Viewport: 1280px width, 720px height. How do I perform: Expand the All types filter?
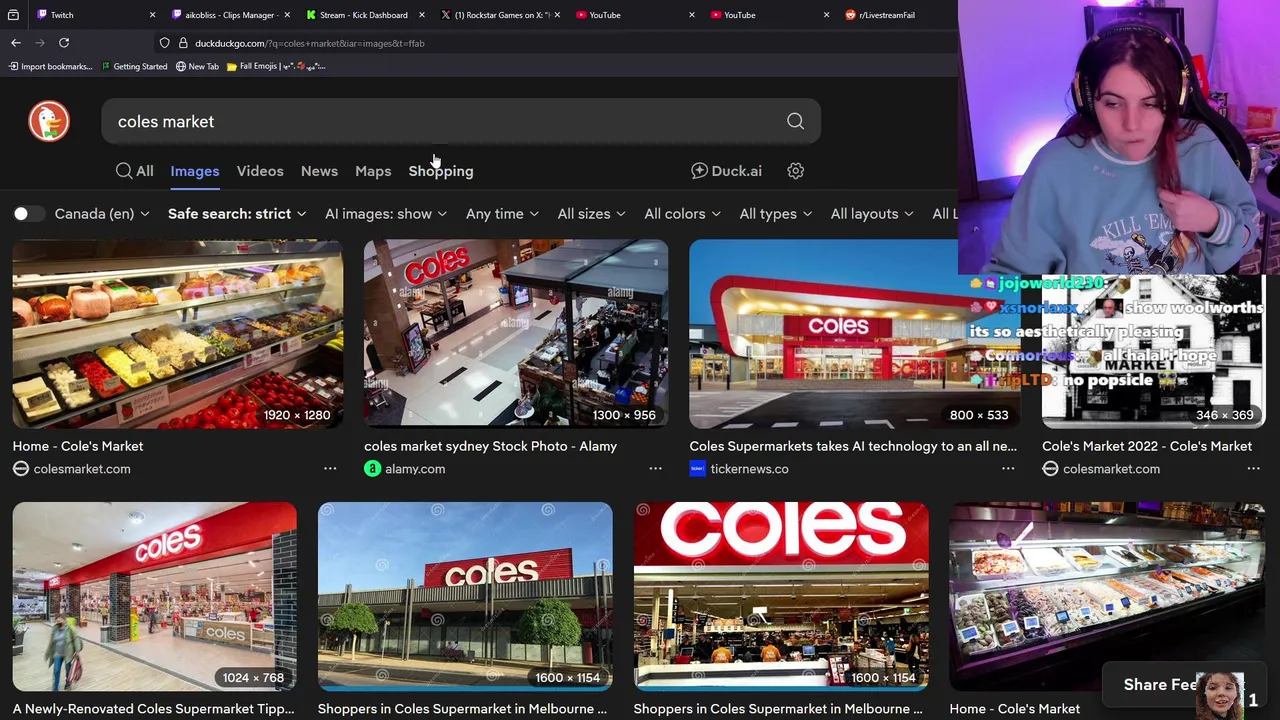click(x=775, y=214)
